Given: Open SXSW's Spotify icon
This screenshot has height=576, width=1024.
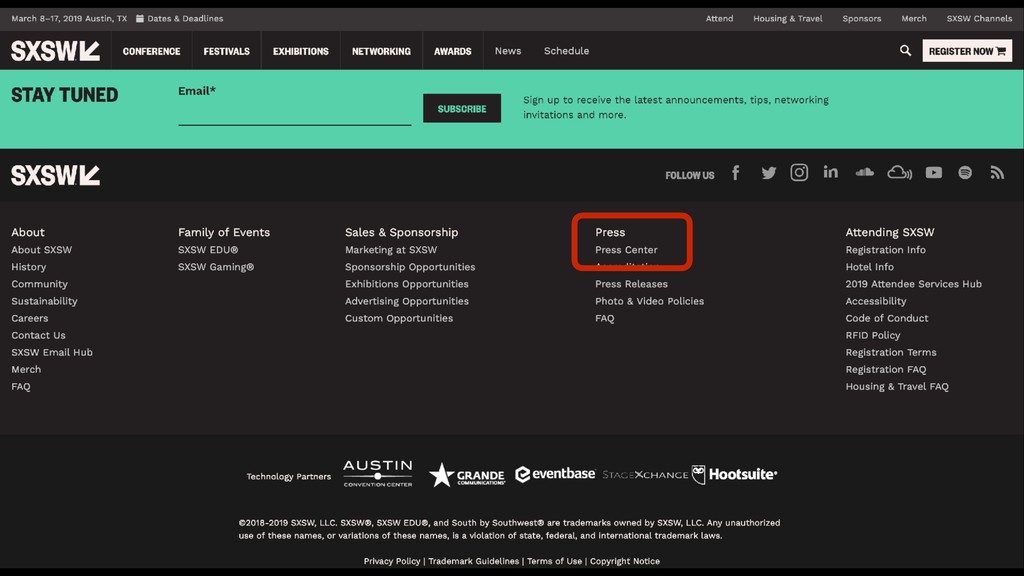Looking at the screenshot, I should coord(965,172).
